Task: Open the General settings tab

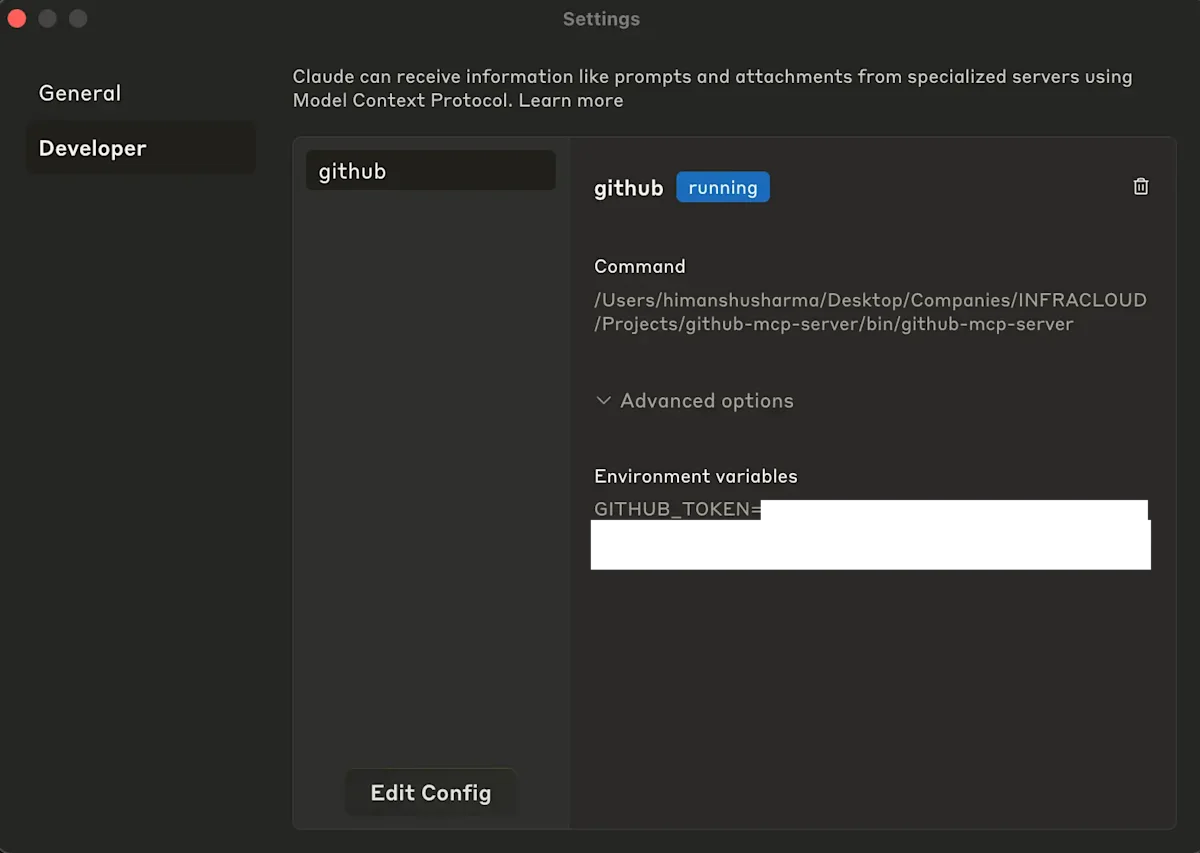Action: 80,93
